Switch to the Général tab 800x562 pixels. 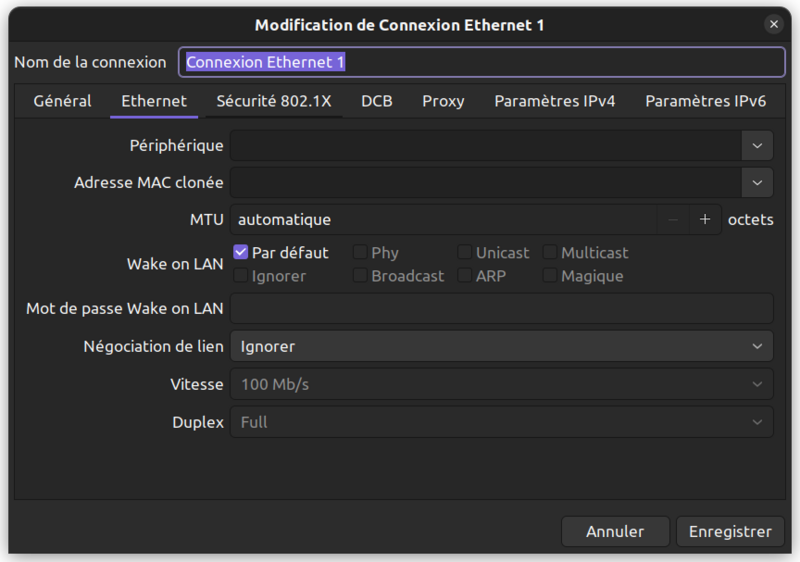click(62, 101)
